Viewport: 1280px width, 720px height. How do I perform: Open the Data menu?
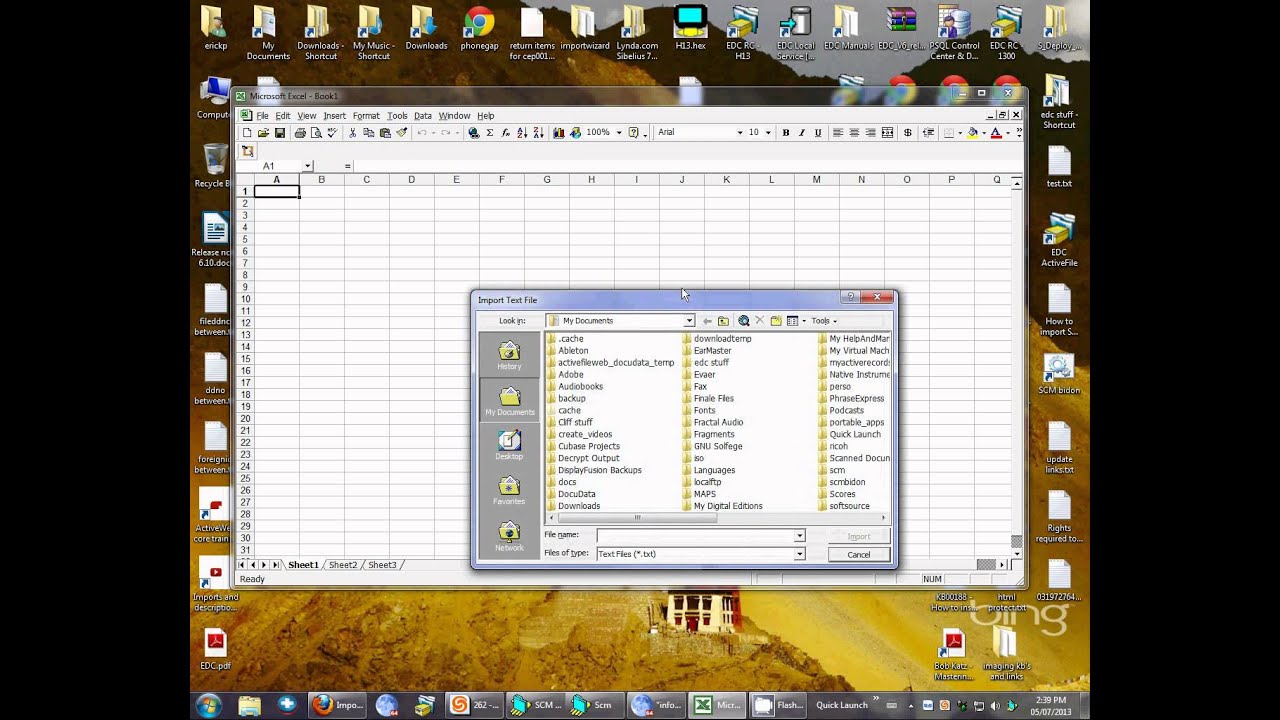point(423,116)
